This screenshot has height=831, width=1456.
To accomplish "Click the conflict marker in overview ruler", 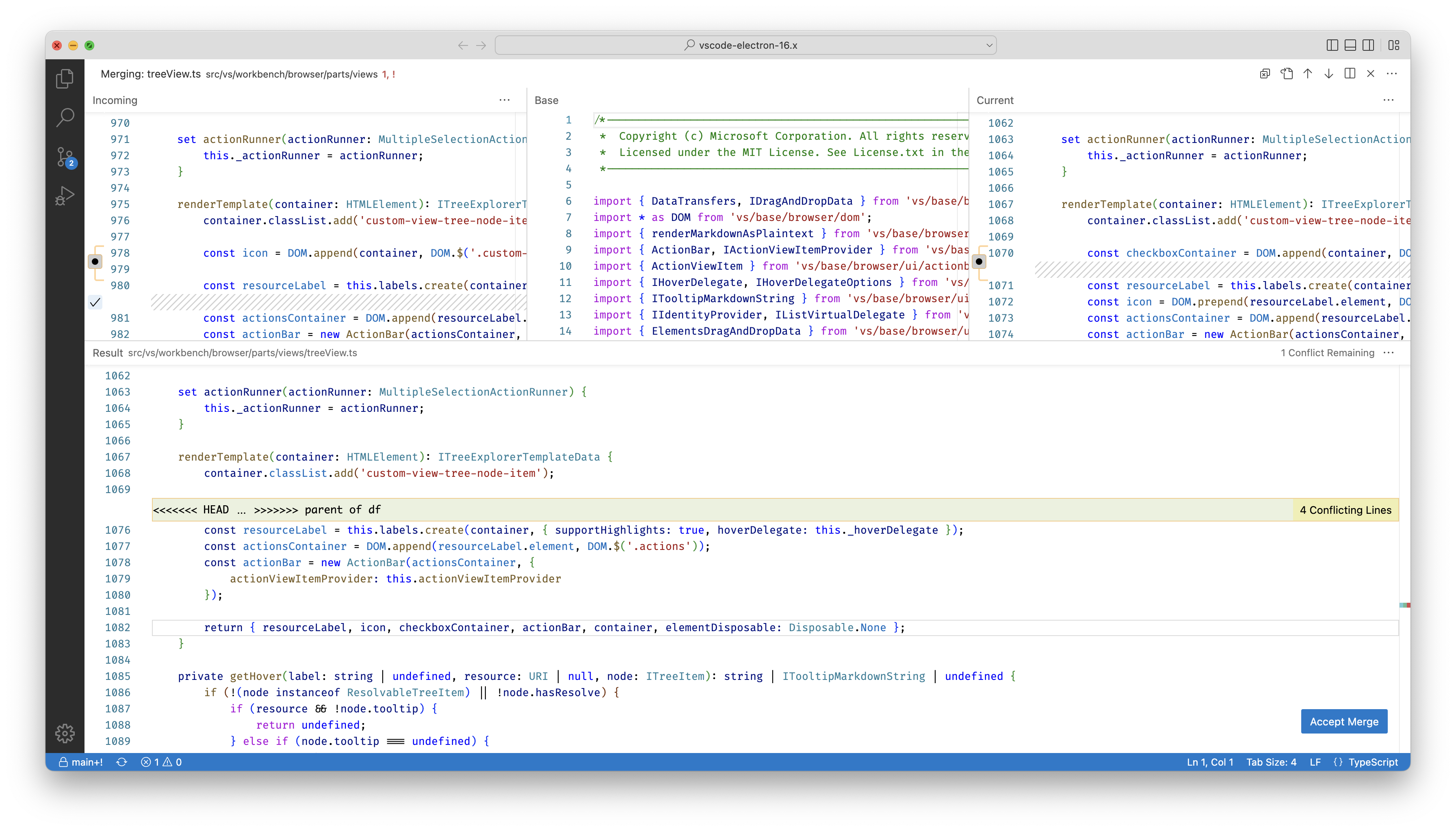I will point(1405,605).
